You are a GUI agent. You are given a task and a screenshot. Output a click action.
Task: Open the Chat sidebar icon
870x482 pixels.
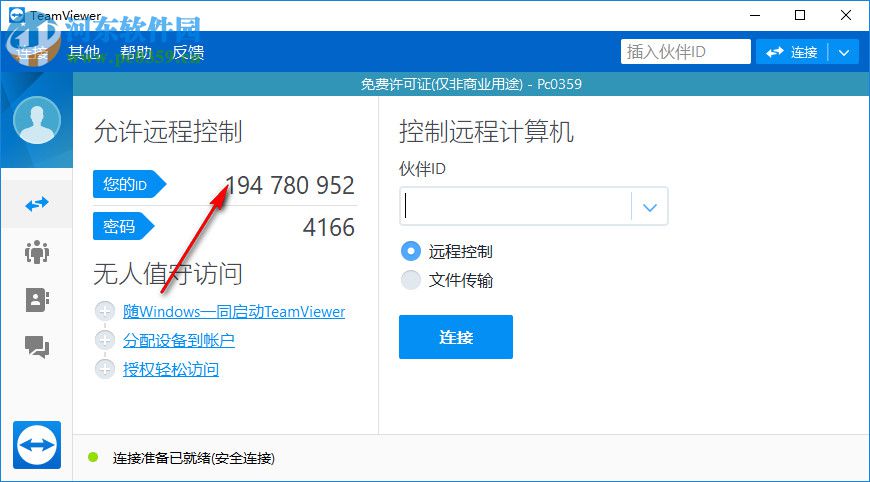[x=37, y=347]
